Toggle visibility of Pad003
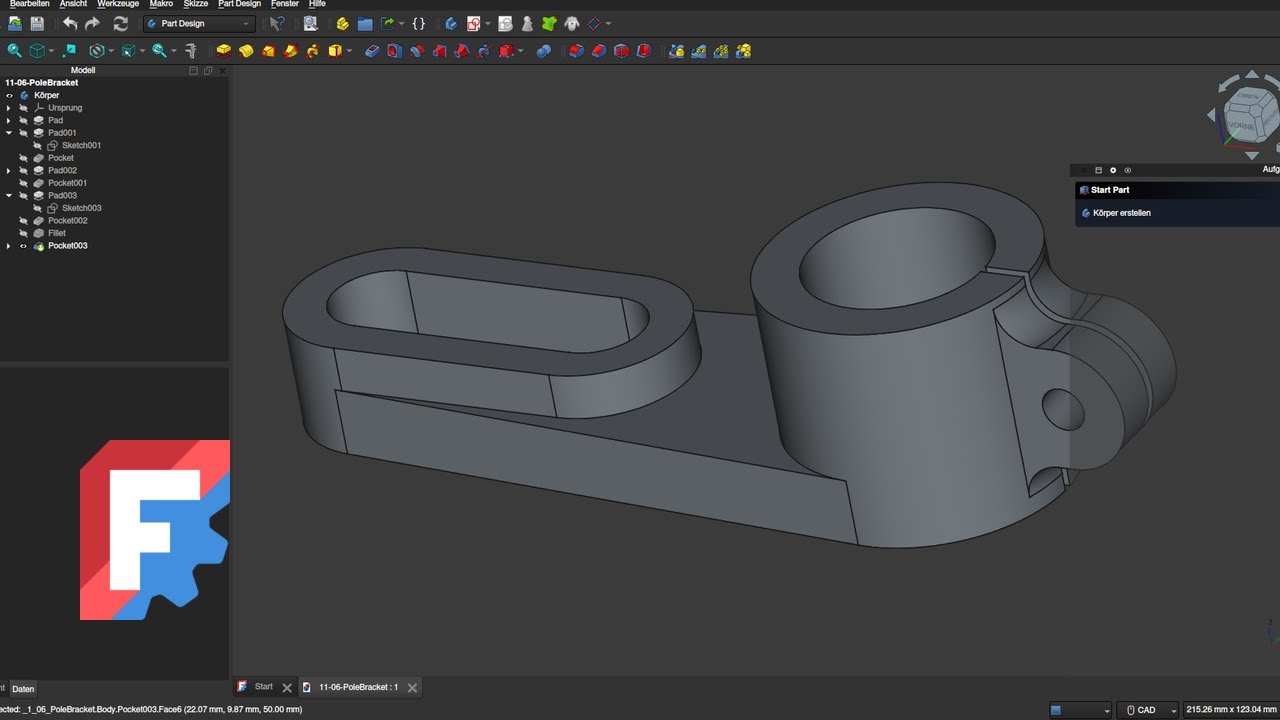1280x720 pixels. (23, 196)
